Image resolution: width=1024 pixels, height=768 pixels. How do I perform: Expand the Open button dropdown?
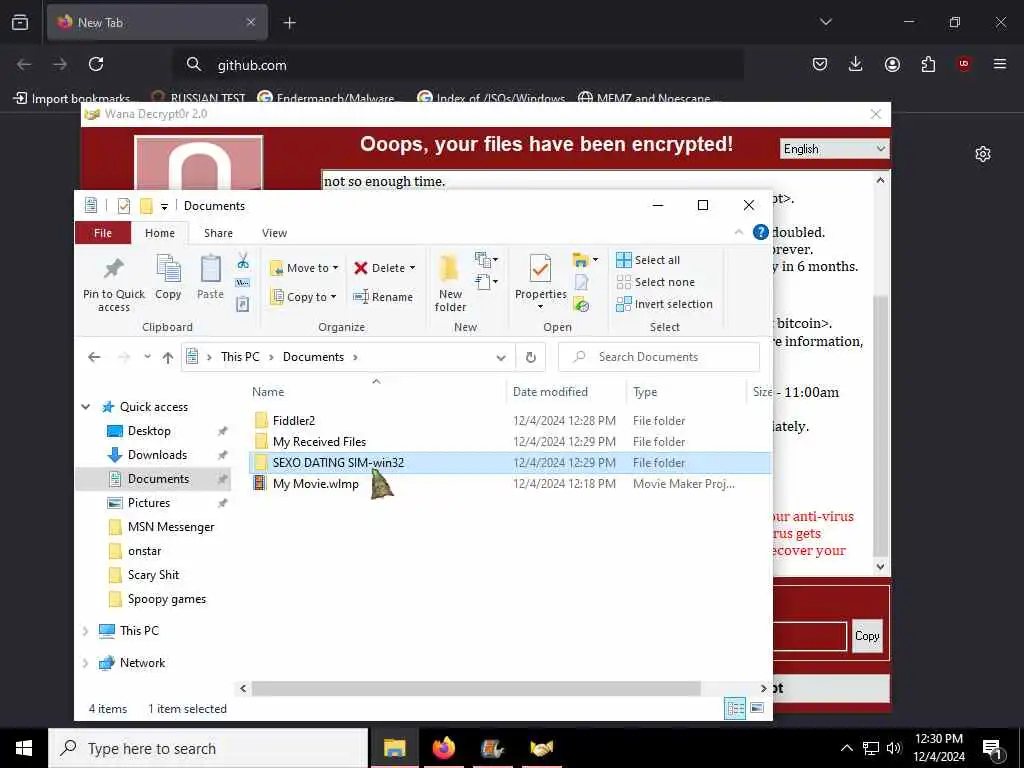coord(585,260)
